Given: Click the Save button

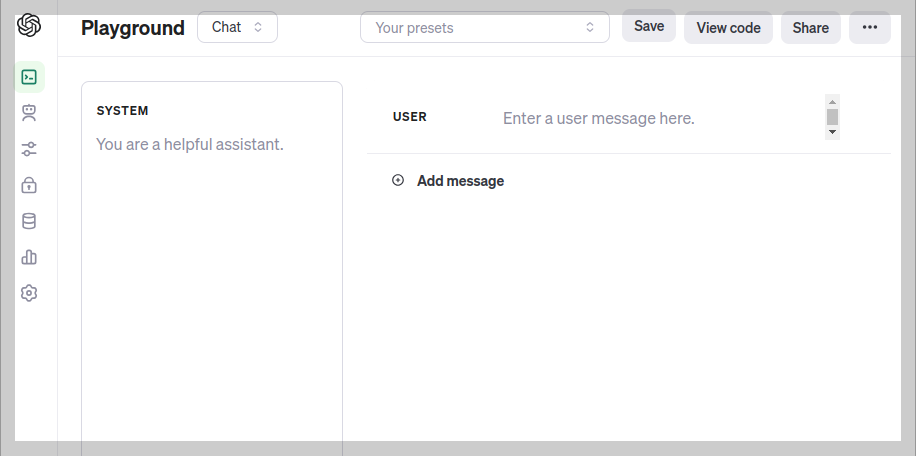Looking at the screenshot, I should tap(648, 26).
